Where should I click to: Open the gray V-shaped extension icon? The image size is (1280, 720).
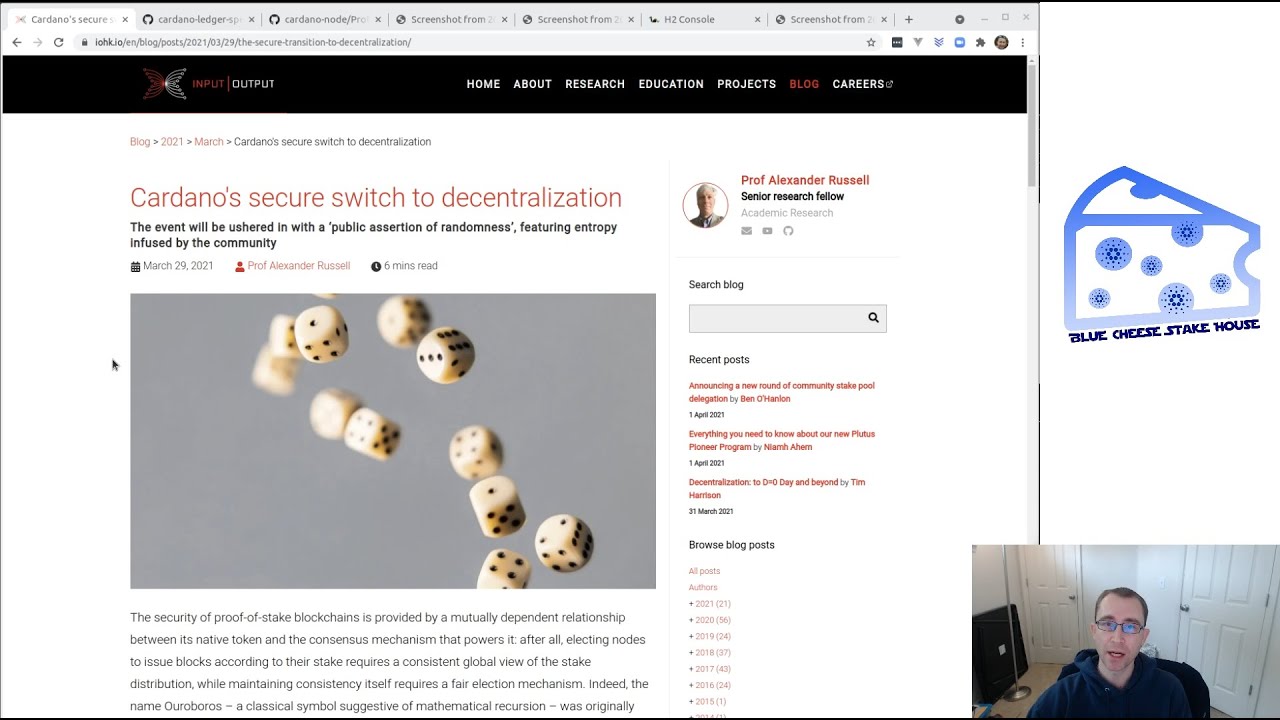[918, 42]
